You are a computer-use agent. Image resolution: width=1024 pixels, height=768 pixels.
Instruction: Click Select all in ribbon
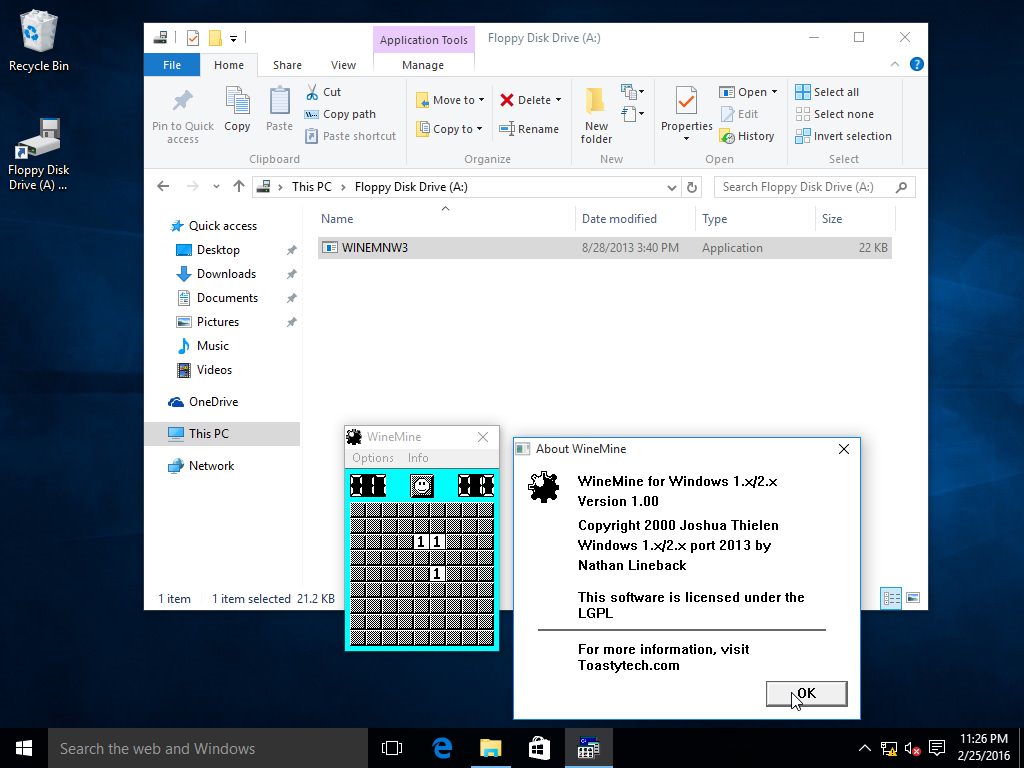[x=827, y=92]
